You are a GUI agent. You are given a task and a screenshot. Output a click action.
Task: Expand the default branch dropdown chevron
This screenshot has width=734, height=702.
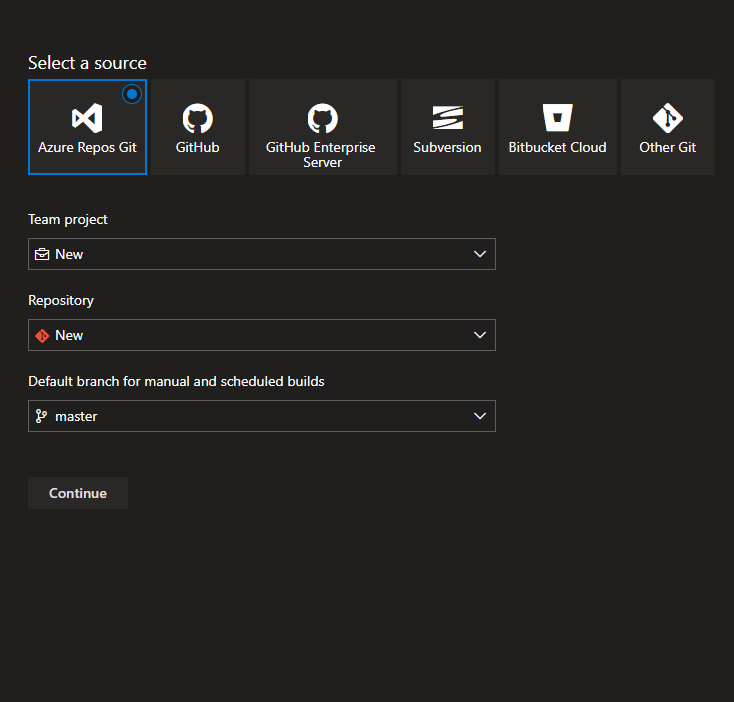tap(480, 416)
